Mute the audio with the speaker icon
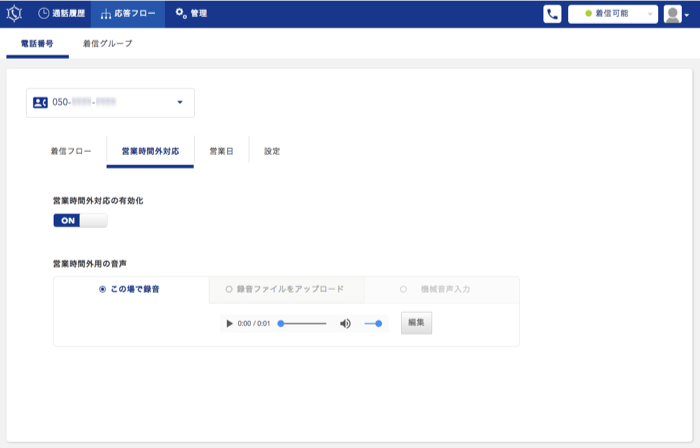This screenshot has width=700, height=448. coord(345,324)
